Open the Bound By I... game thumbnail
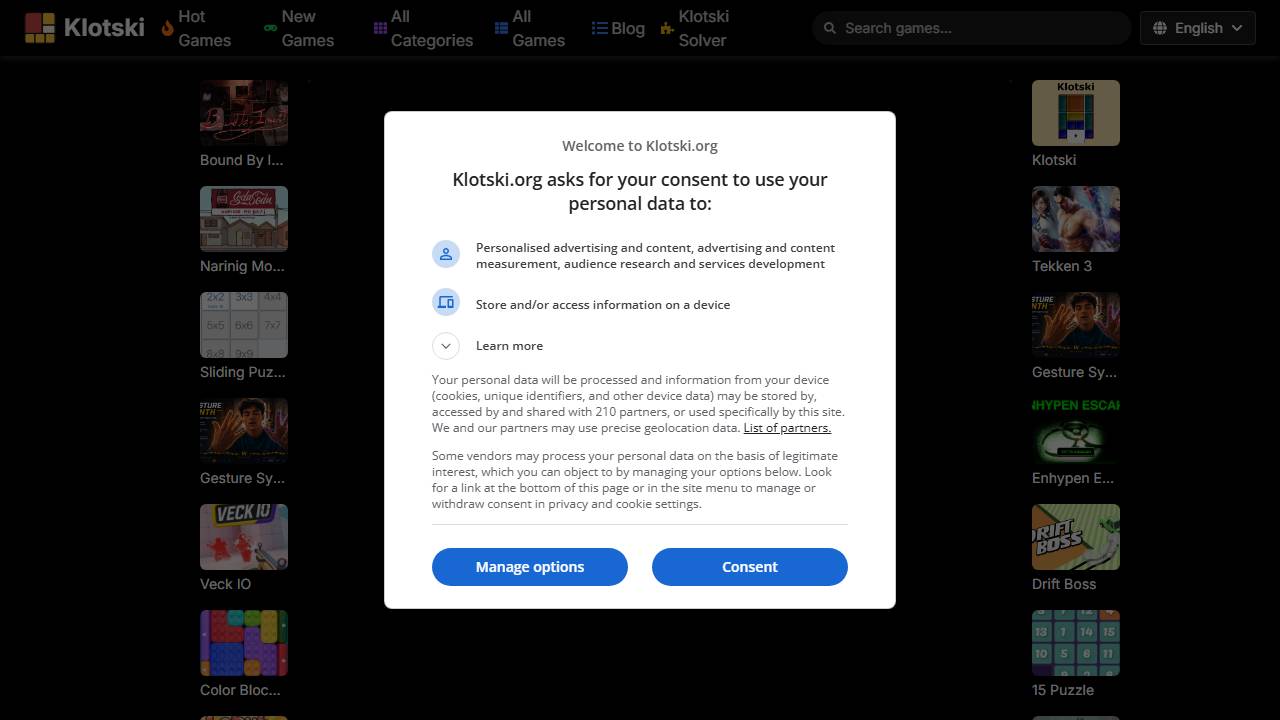 [x=244, y=113]
